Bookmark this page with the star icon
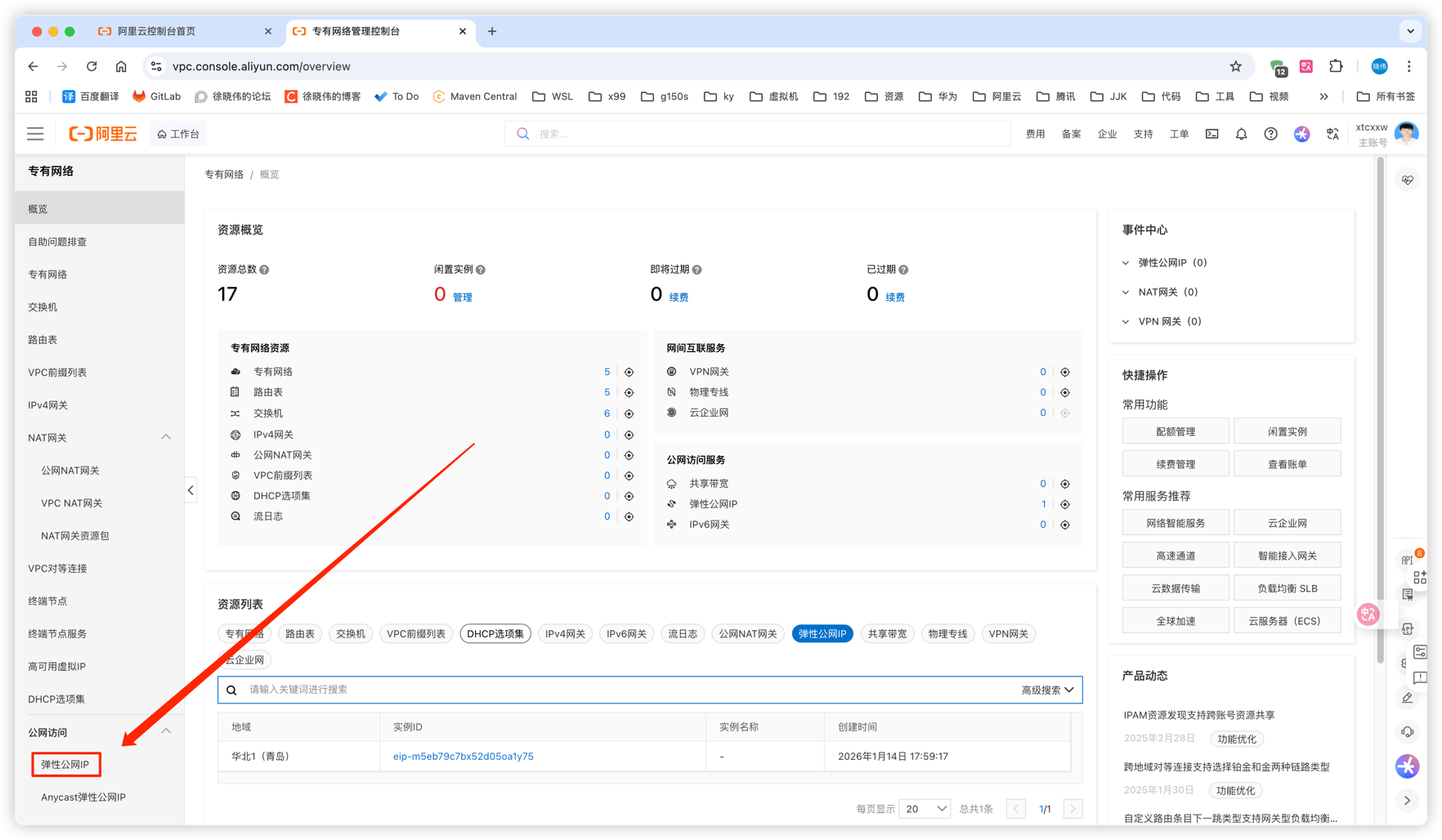This screenshot has height=840, width=1442. 1235,66
